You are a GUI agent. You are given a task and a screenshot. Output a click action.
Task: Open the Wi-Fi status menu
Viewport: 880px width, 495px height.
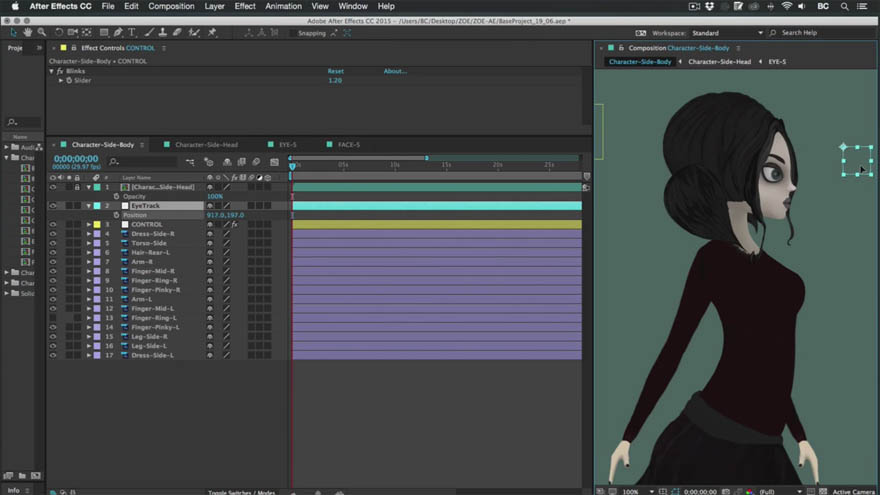[786, 6]
